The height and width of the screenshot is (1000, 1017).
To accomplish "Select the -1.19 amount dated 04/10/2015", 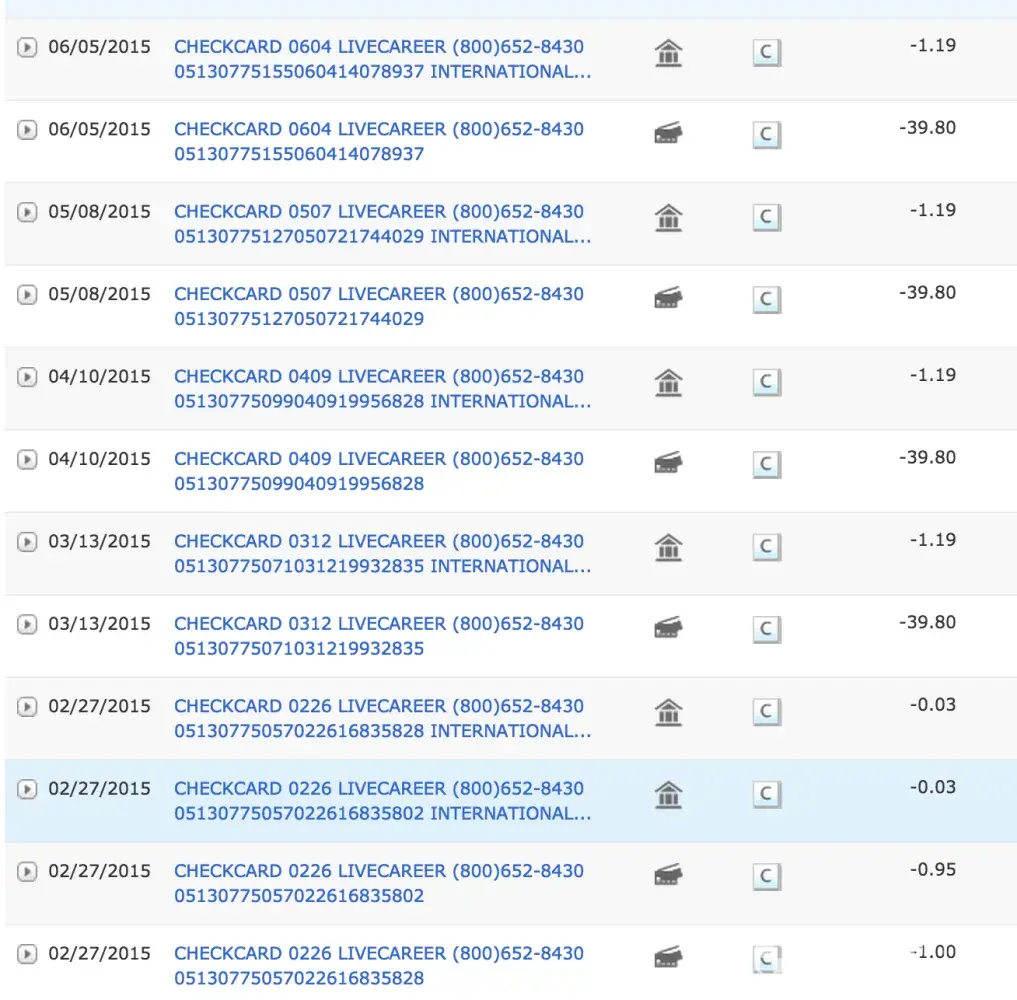I will coord(933,375).
